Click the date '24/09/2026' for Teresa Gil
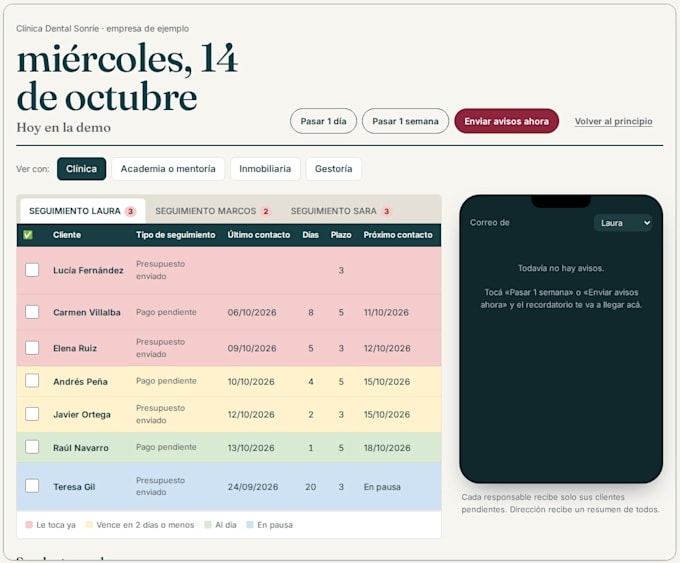This screenshot has height=563, width=680. [x=253, y=487]
